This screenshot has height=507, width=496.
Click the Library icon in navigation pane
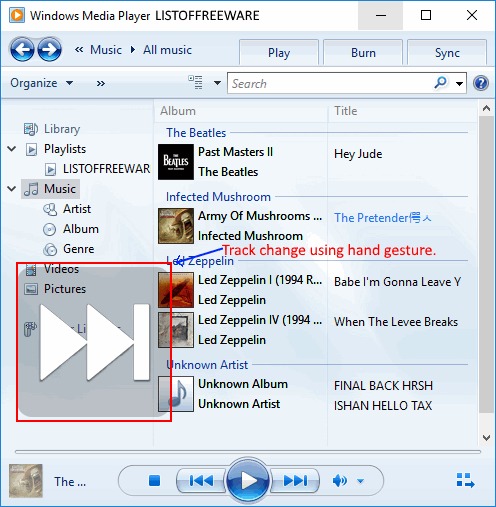31,129
